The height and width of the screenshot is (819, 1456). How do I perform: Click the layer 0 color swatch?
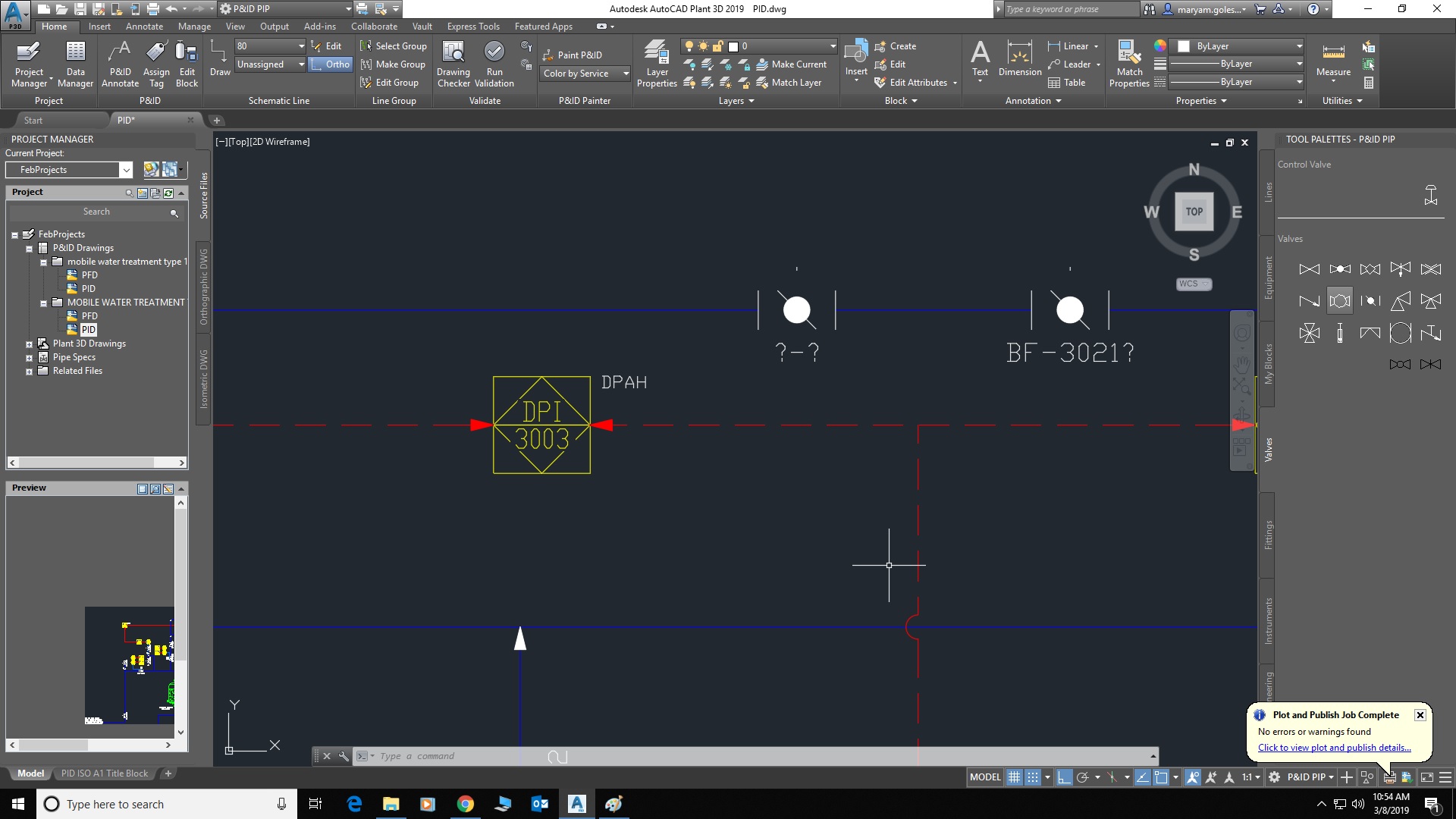[x=733, y=46]
